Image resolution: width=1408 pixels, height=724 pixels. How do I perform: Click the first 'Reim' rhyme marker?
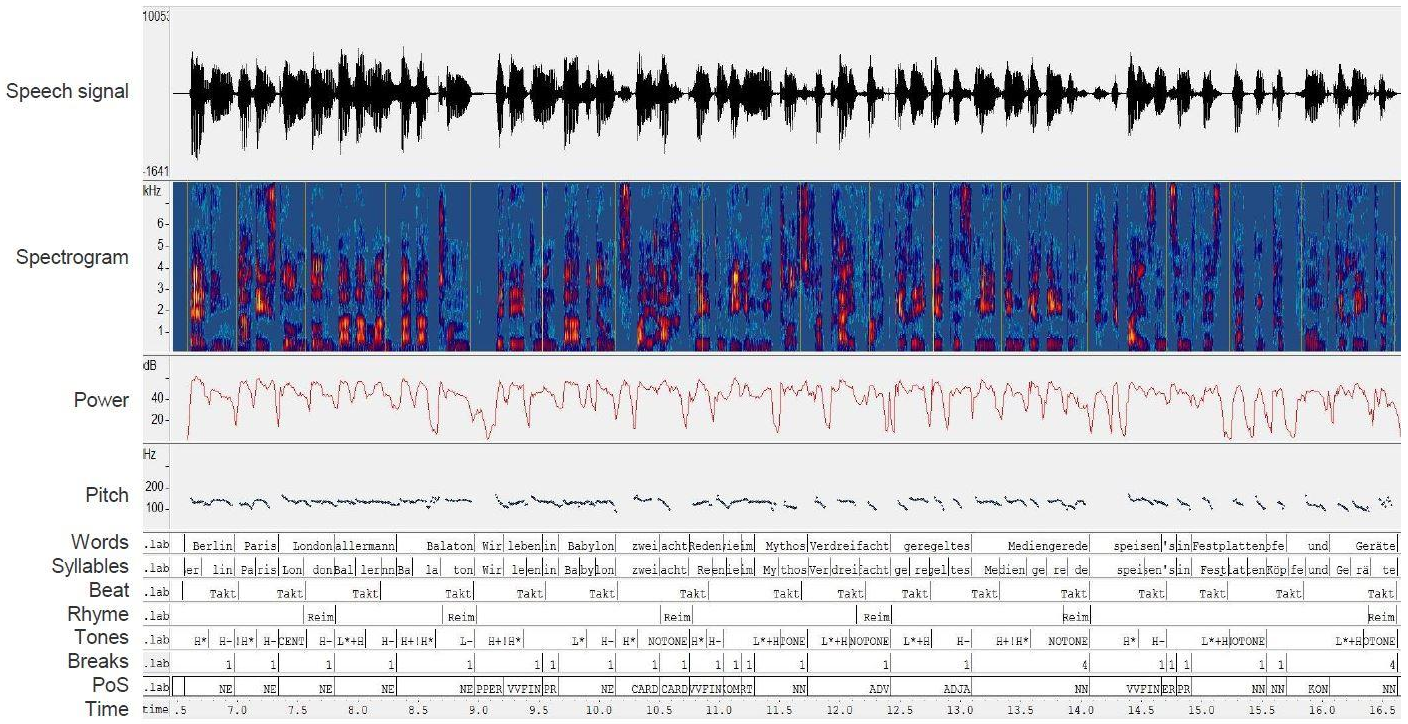320,617
